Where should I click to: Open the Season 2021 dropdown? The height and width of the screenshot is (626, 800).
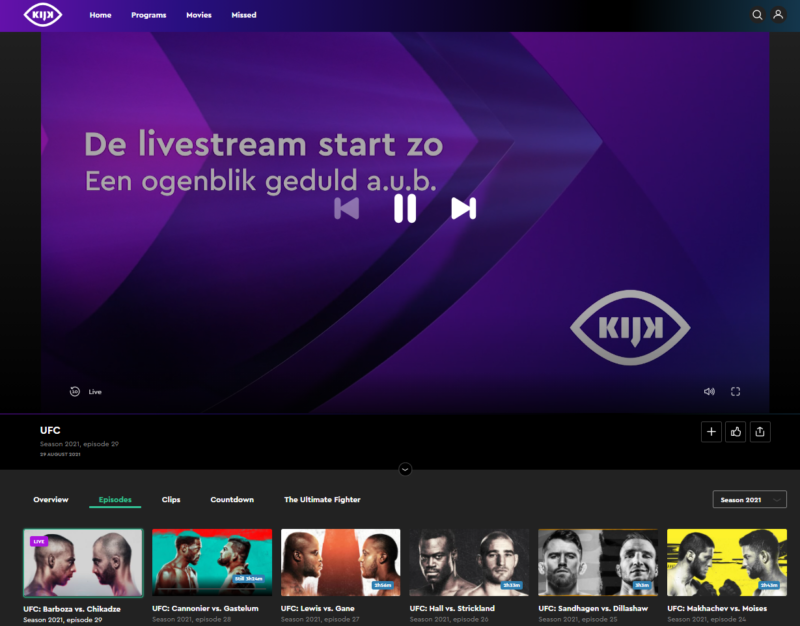pyautogui.click(x=748, y=499)
